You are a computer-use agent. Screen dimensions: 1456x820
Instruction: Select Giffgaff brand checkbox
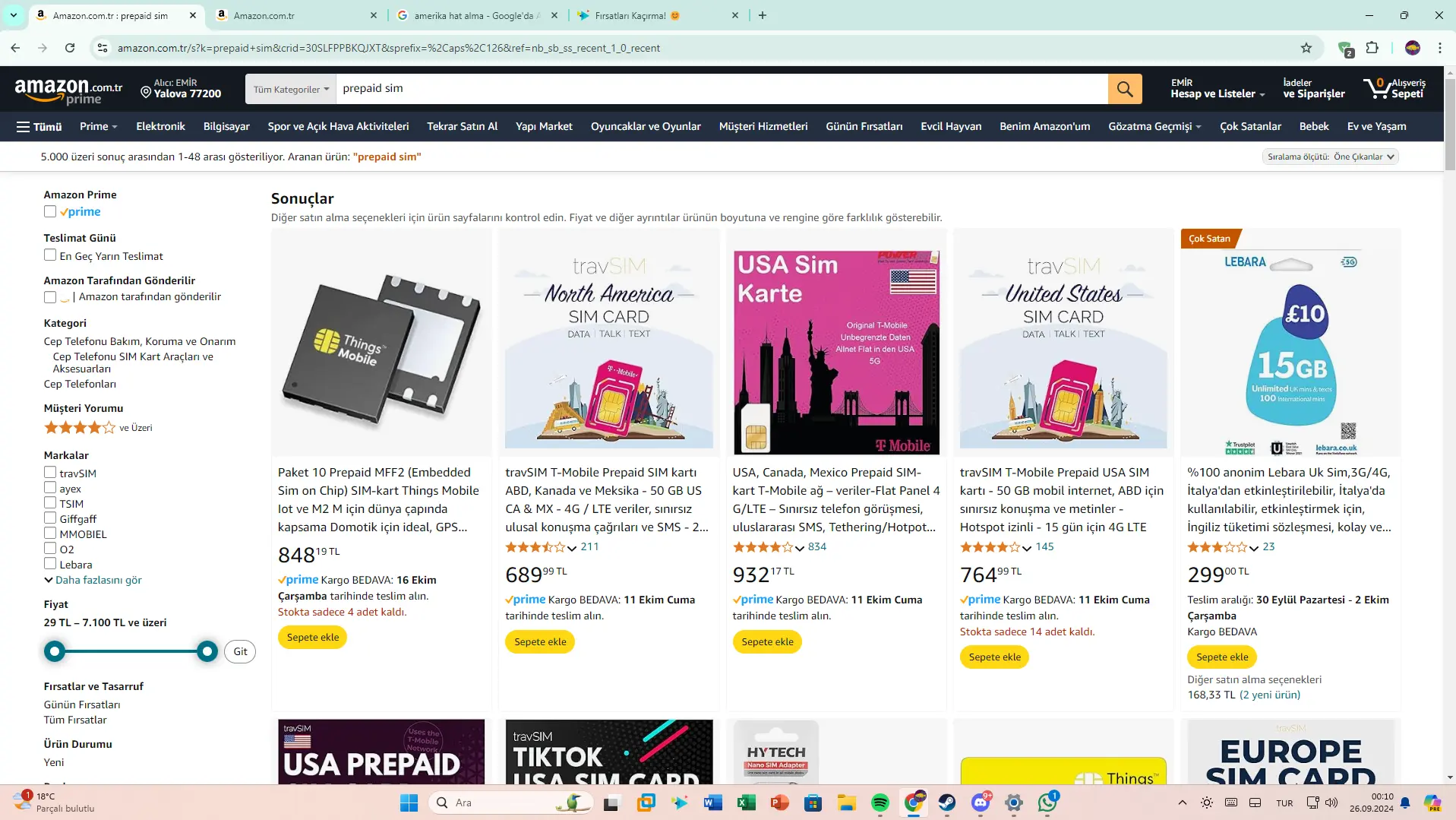click(x=50, y=518)
